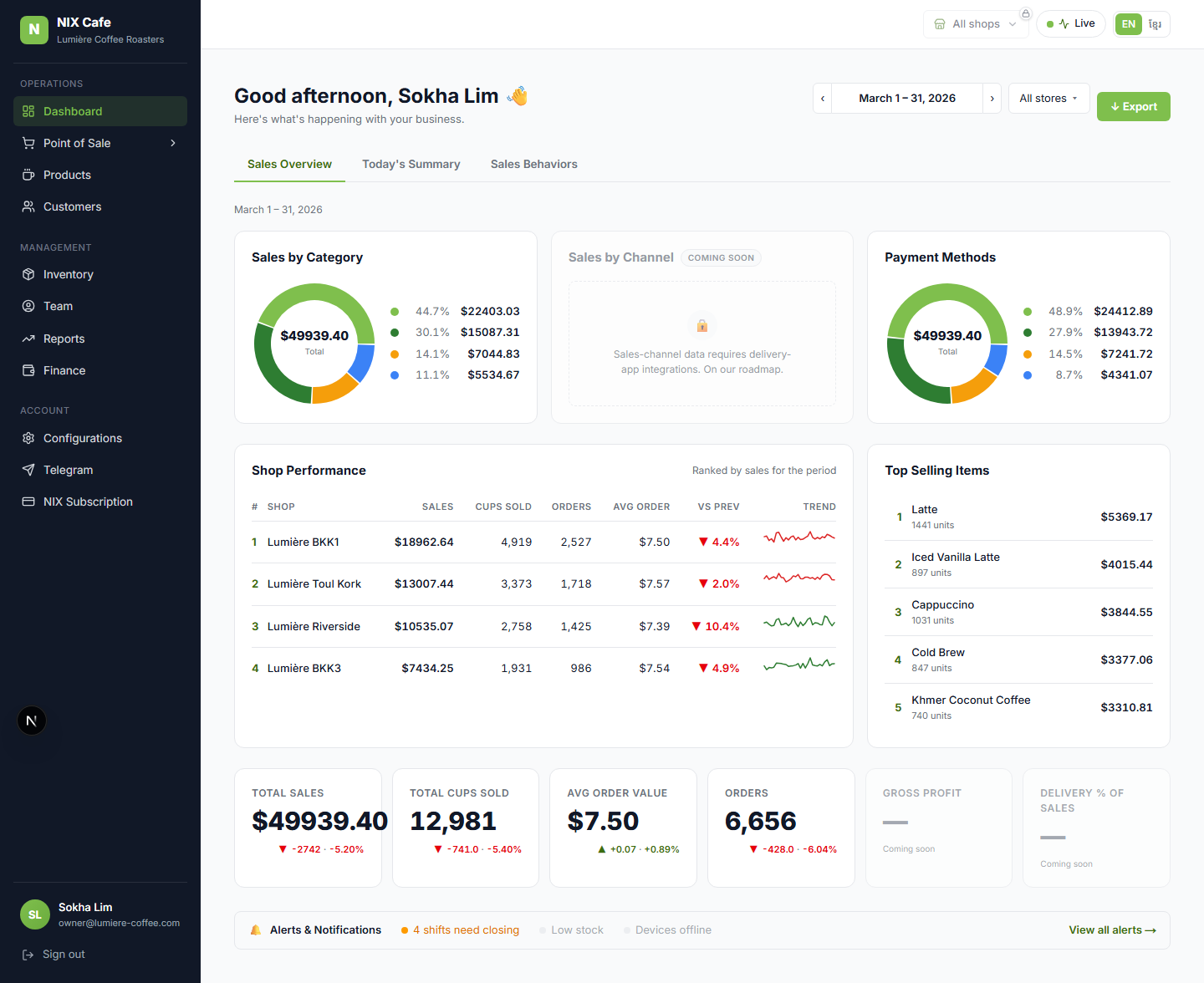Click the Team person icon
1204x983 pixels.
pos(28,306)
